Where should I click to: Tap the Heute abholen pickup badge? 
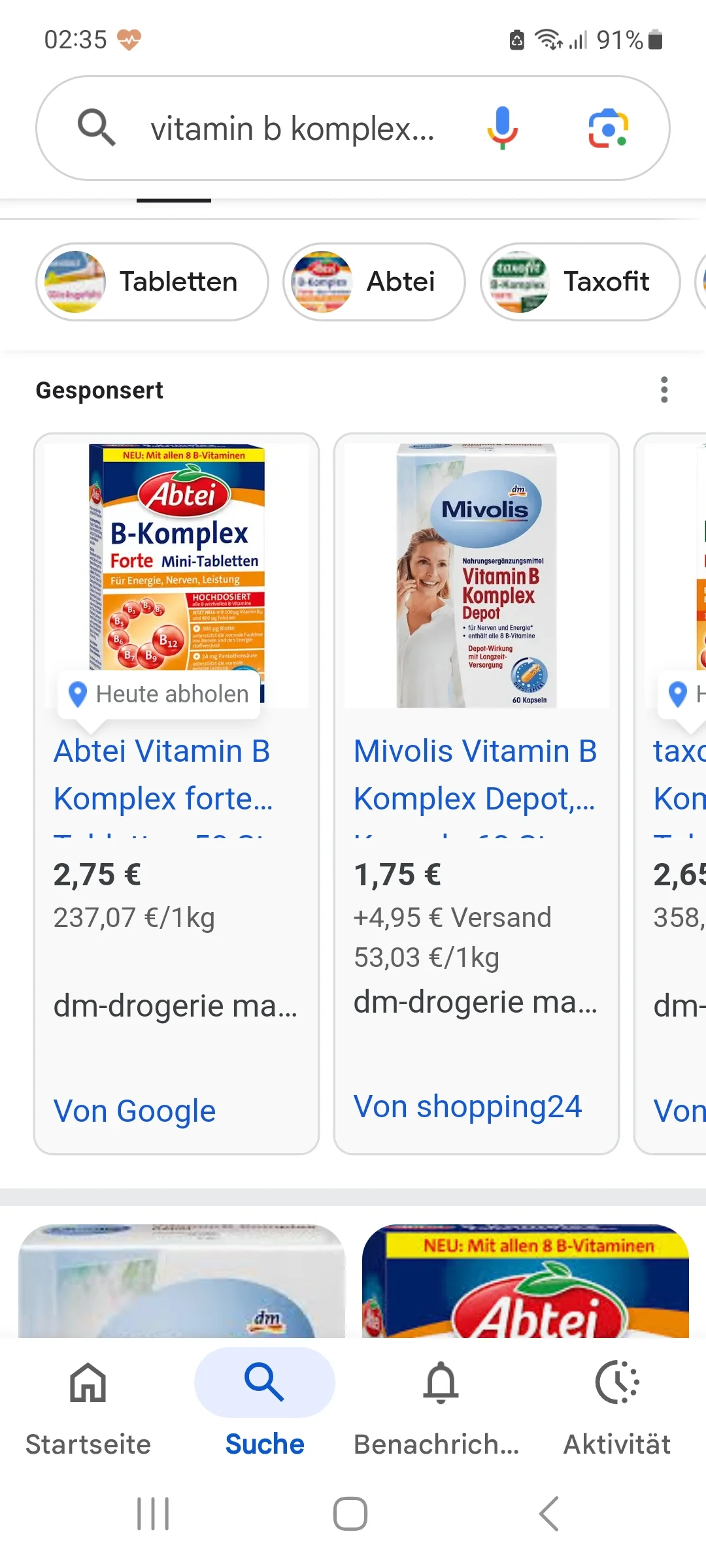click(160, 694)
